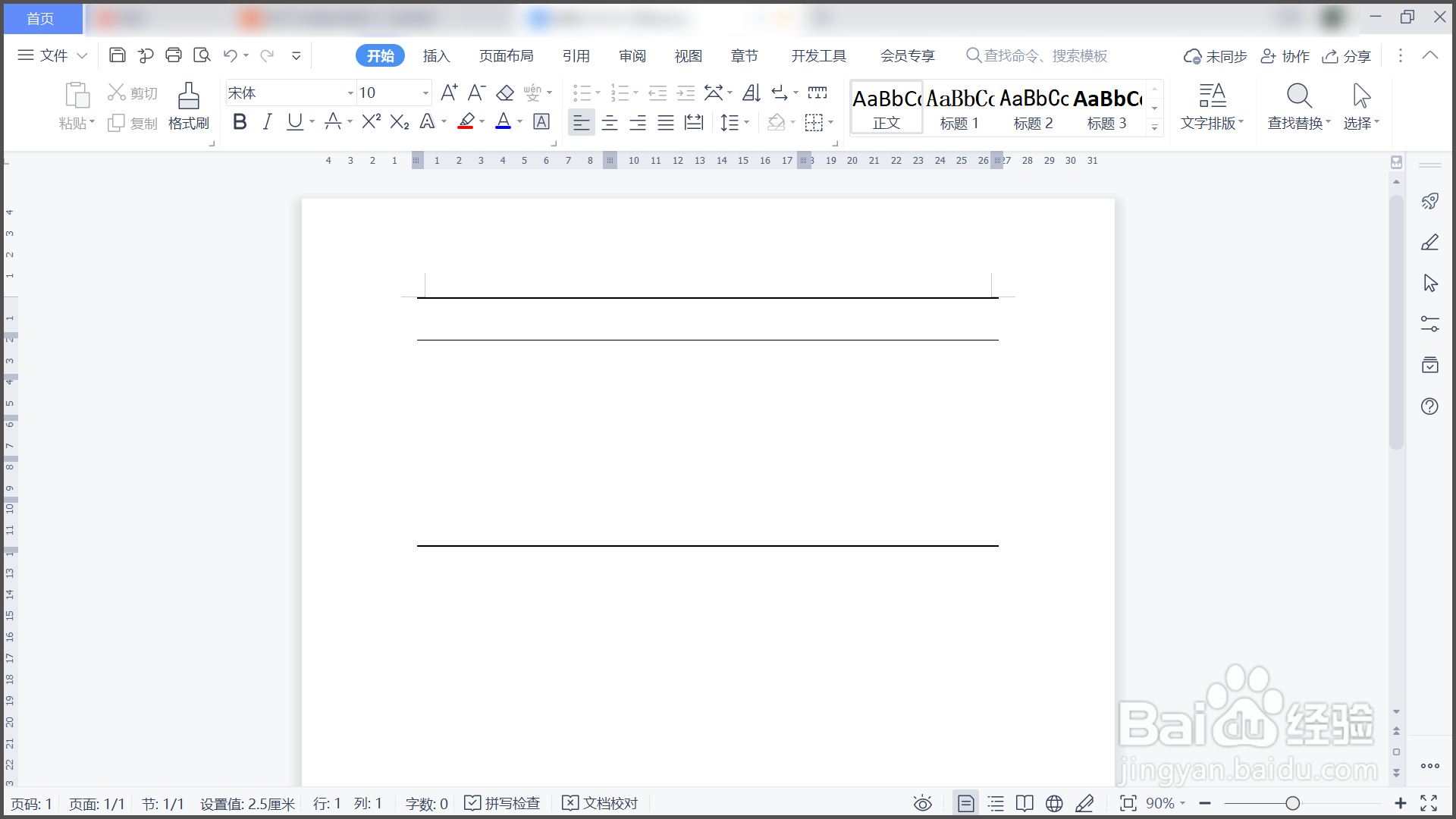This screenshot has width=1456, height=819.
Task: Toggle Bold formatting
Action: click(x=240, y=121)
